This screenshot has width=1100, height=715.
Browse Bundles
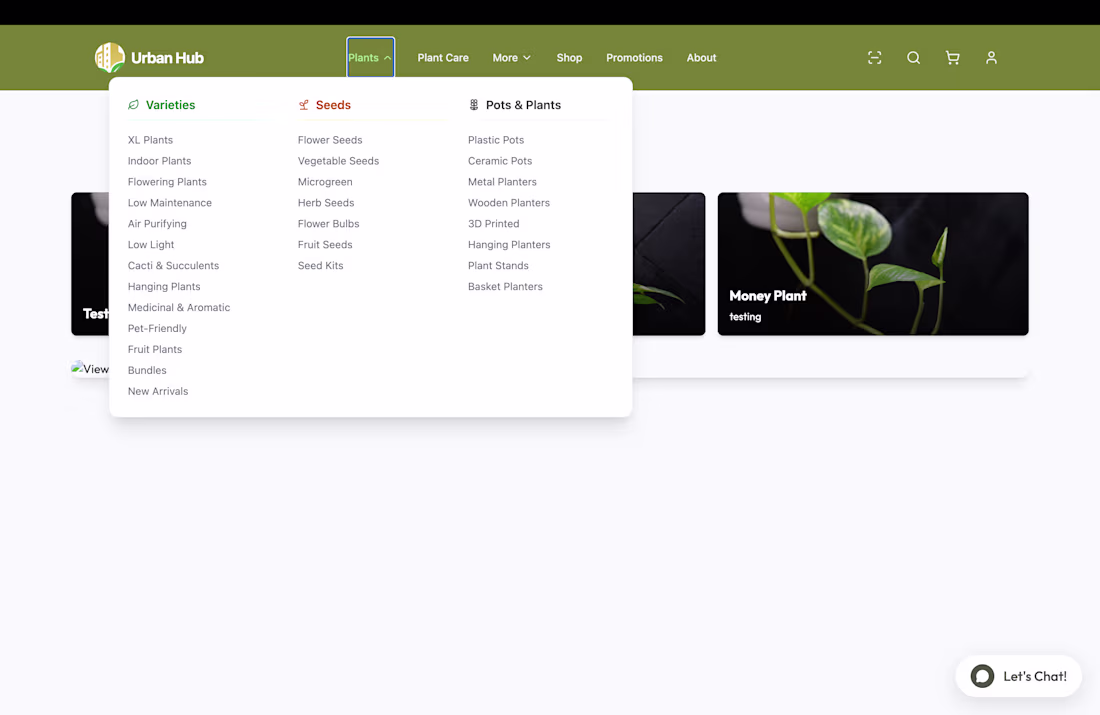[147, 370]
